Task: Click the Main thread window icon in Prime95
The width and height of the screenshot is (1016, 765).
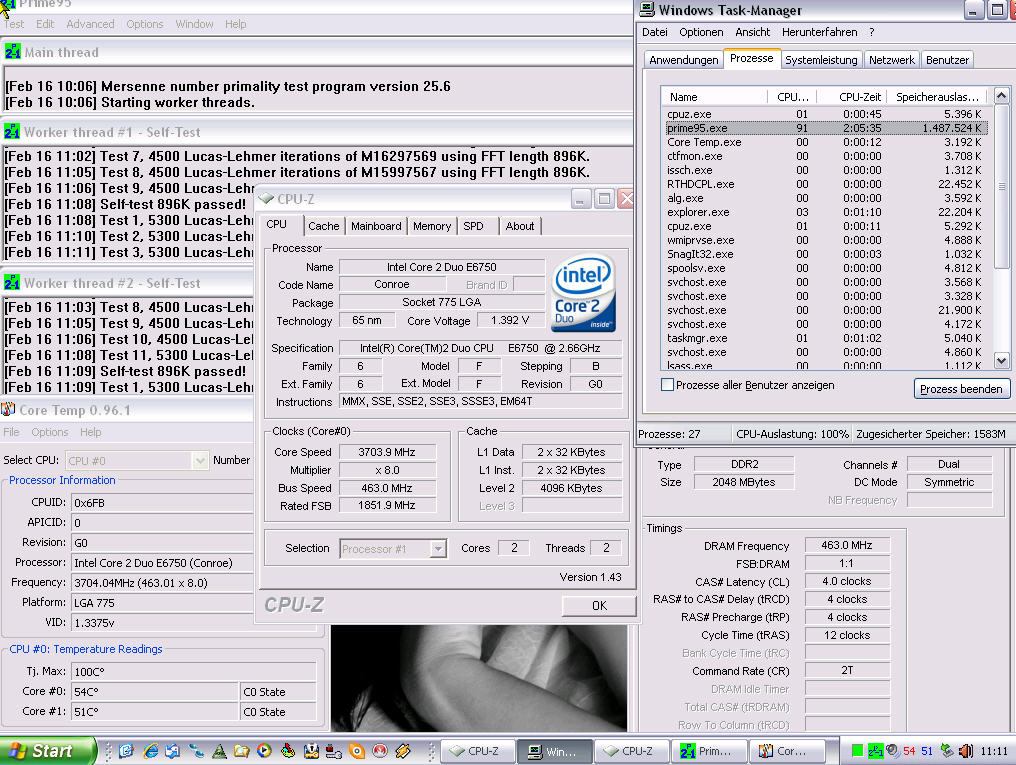Action: [12, 52]
